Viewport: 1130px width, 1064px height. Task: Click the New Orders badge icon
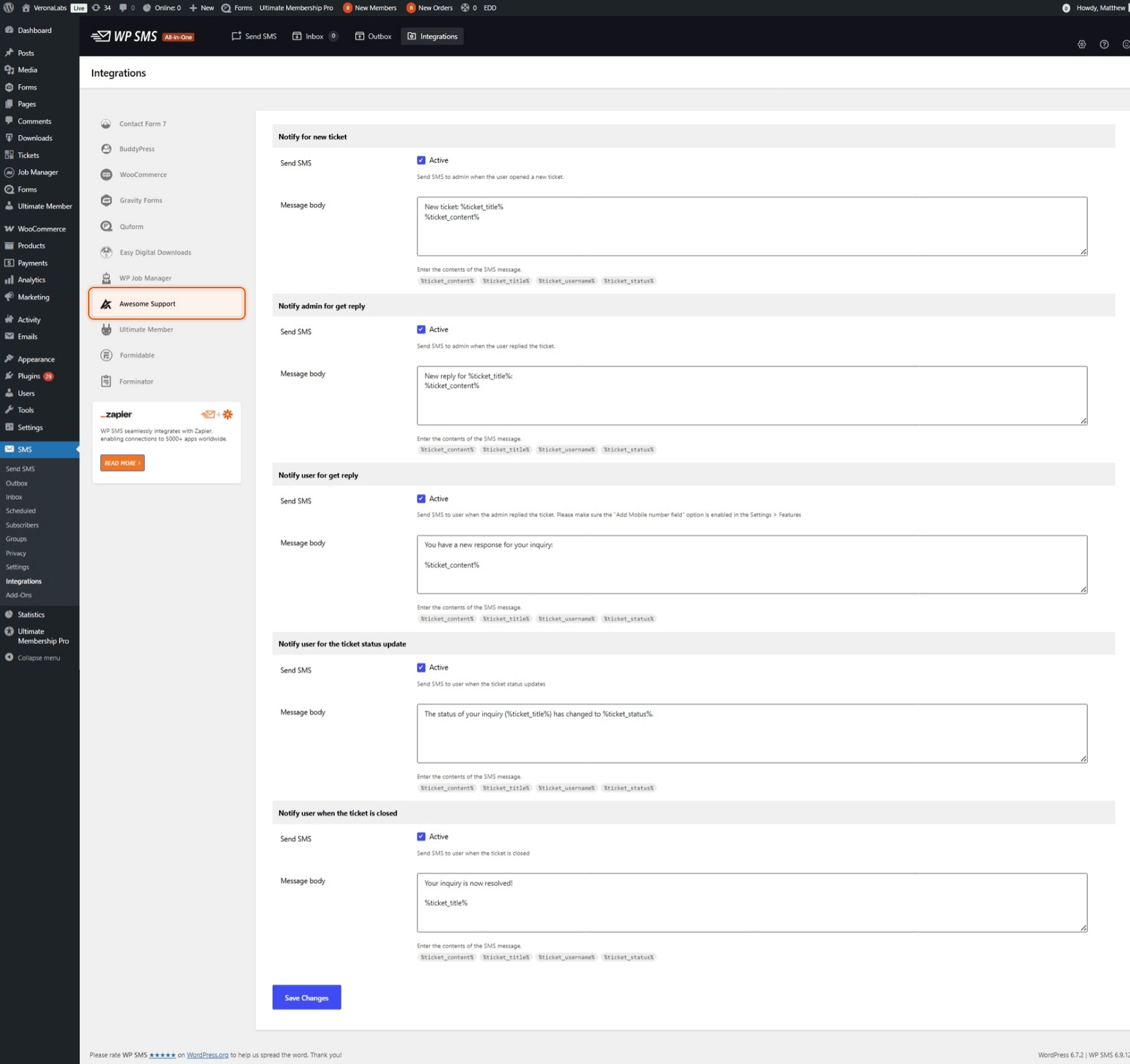point(411,8)
